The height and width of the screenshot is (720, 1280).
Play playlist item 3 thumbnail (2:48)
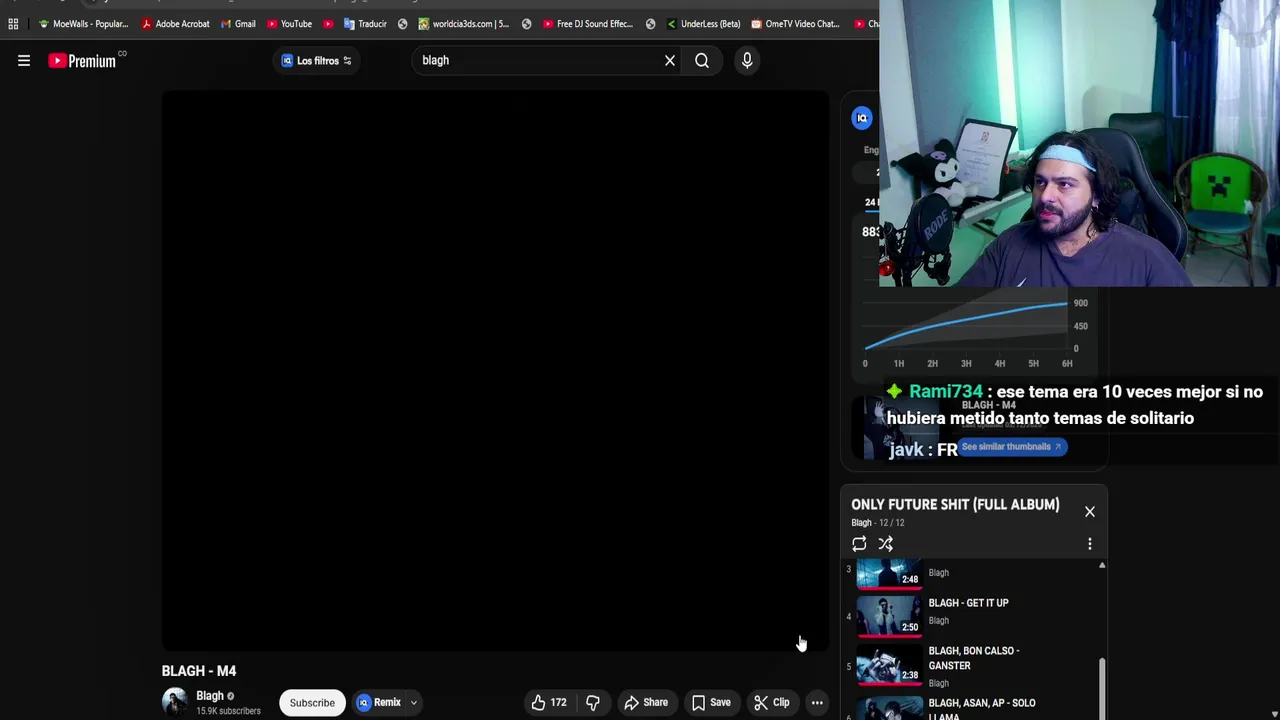889,574
